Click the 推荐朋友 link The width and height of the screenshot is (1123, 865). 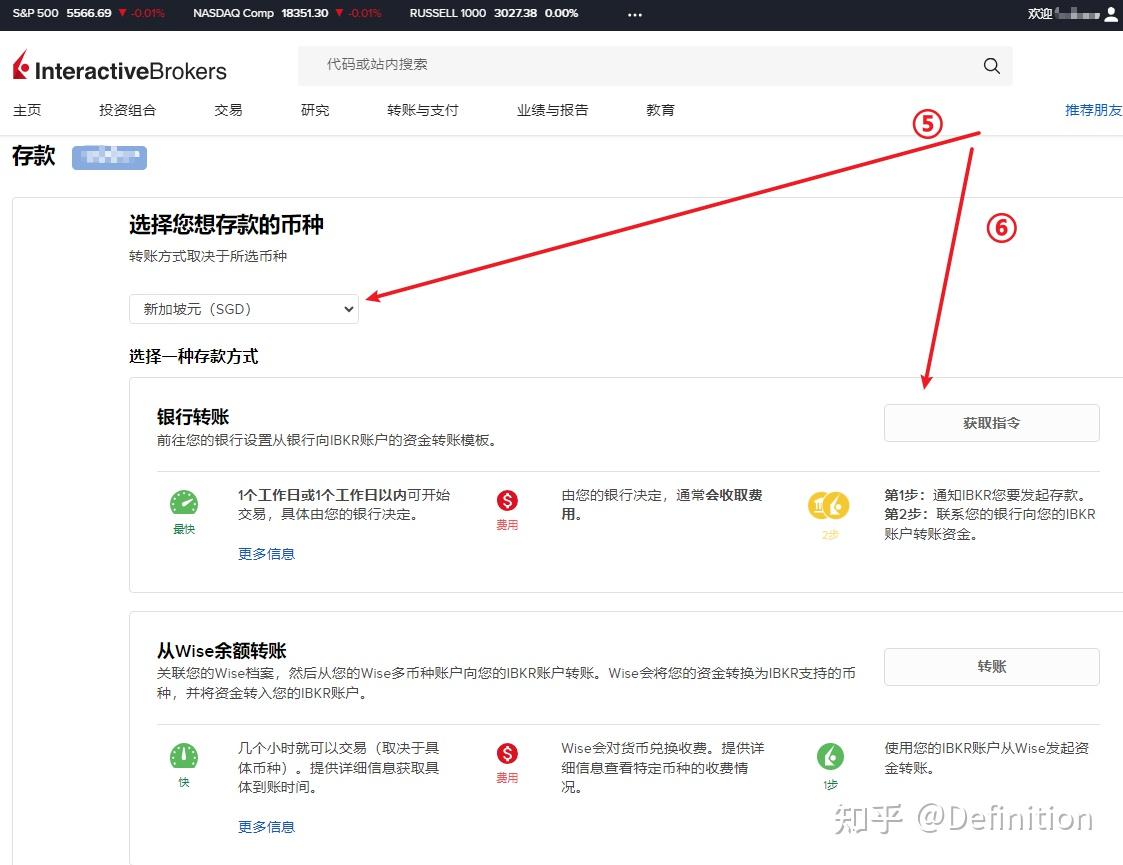point(1093,110)
